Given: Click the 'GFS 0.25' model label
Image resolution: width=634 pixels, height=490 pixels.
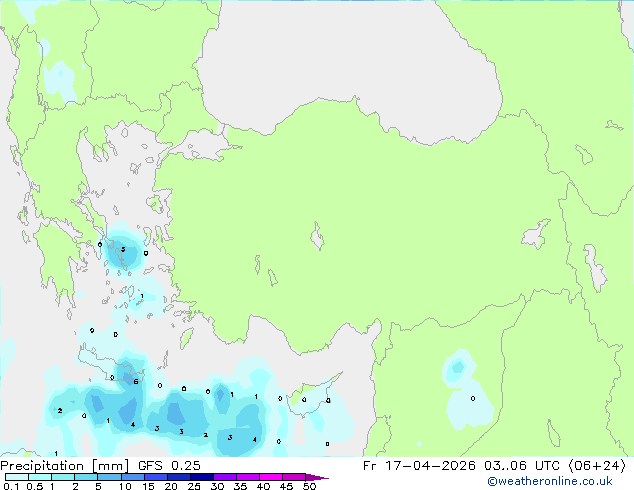Looking at the screenshot, I should click(x=169, y=466).
